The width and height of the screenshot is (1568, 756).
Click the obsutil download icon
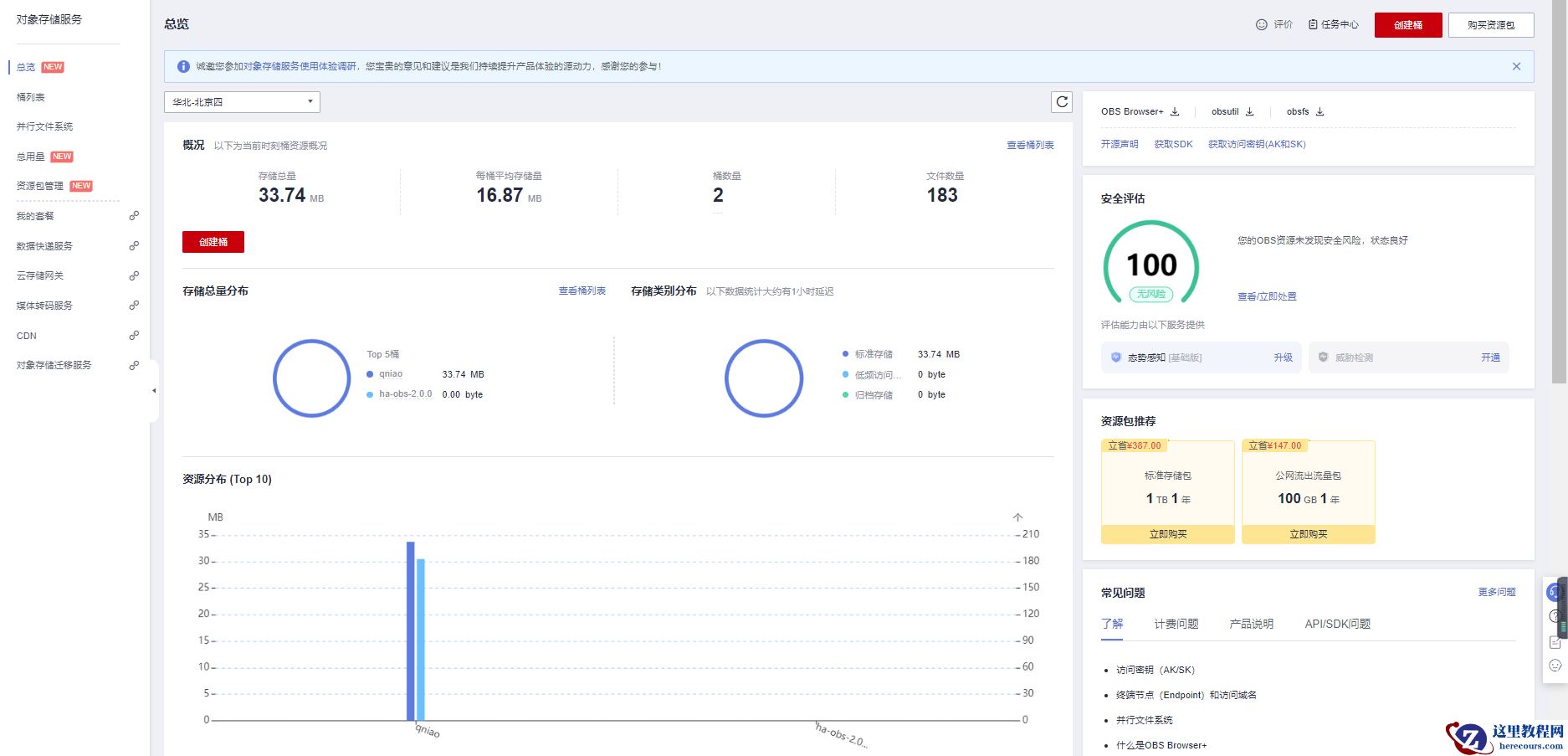(x=1250, y=111)
